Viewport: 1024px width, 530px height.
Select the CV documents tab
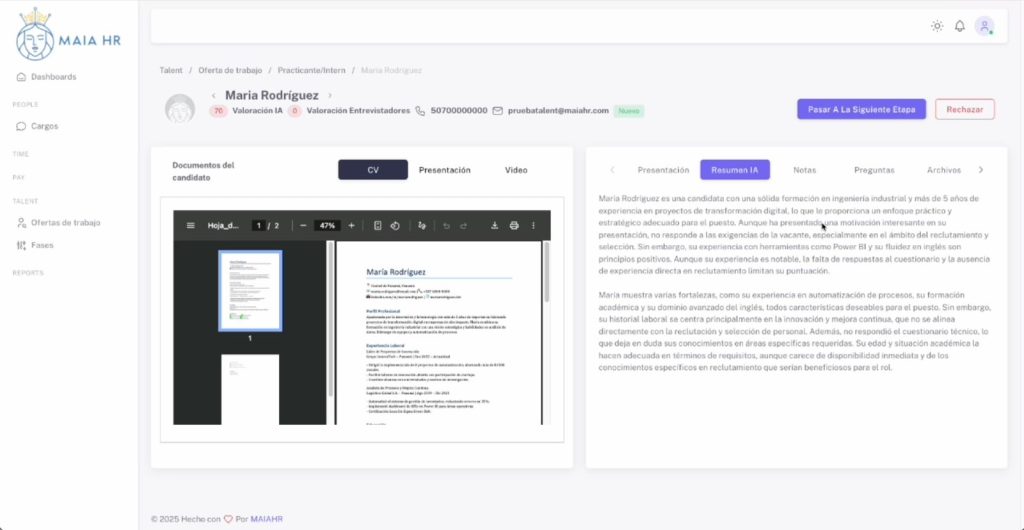coord(373,170)
